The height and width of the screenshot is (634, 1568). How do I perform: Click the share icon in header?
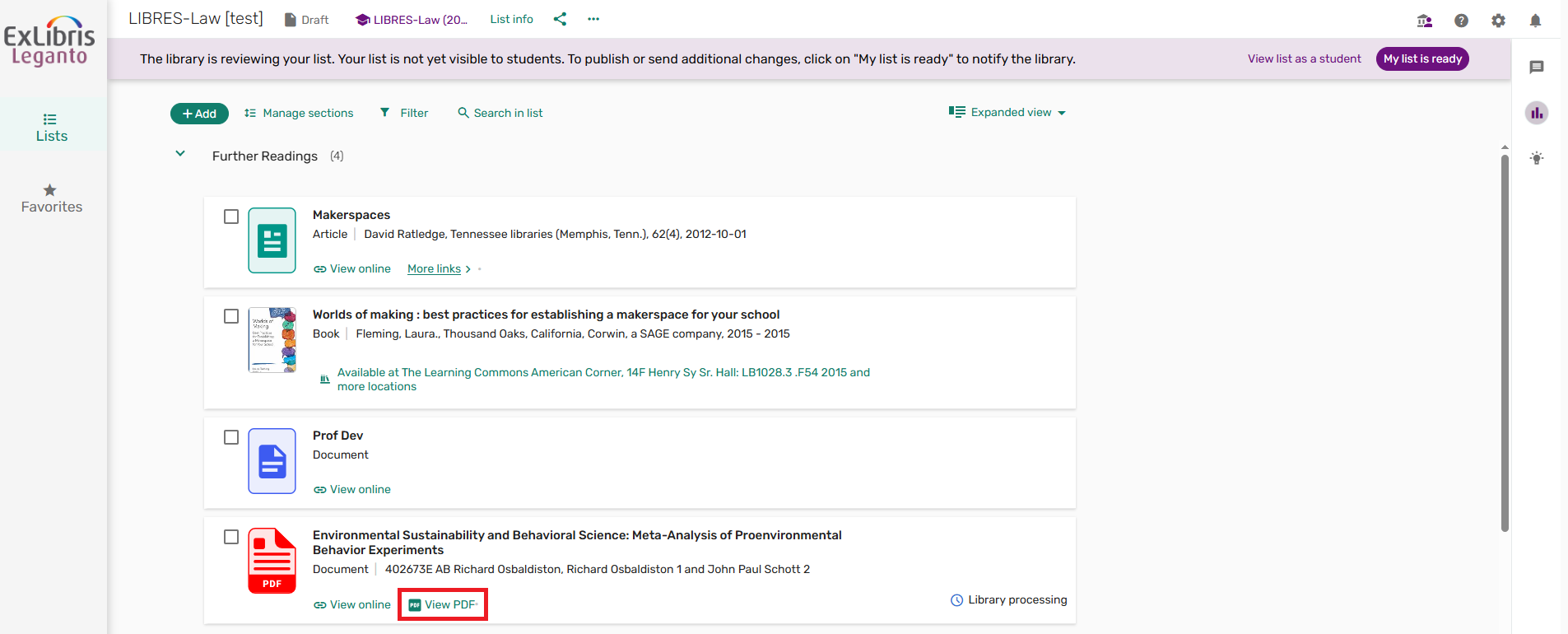(560, 19)
